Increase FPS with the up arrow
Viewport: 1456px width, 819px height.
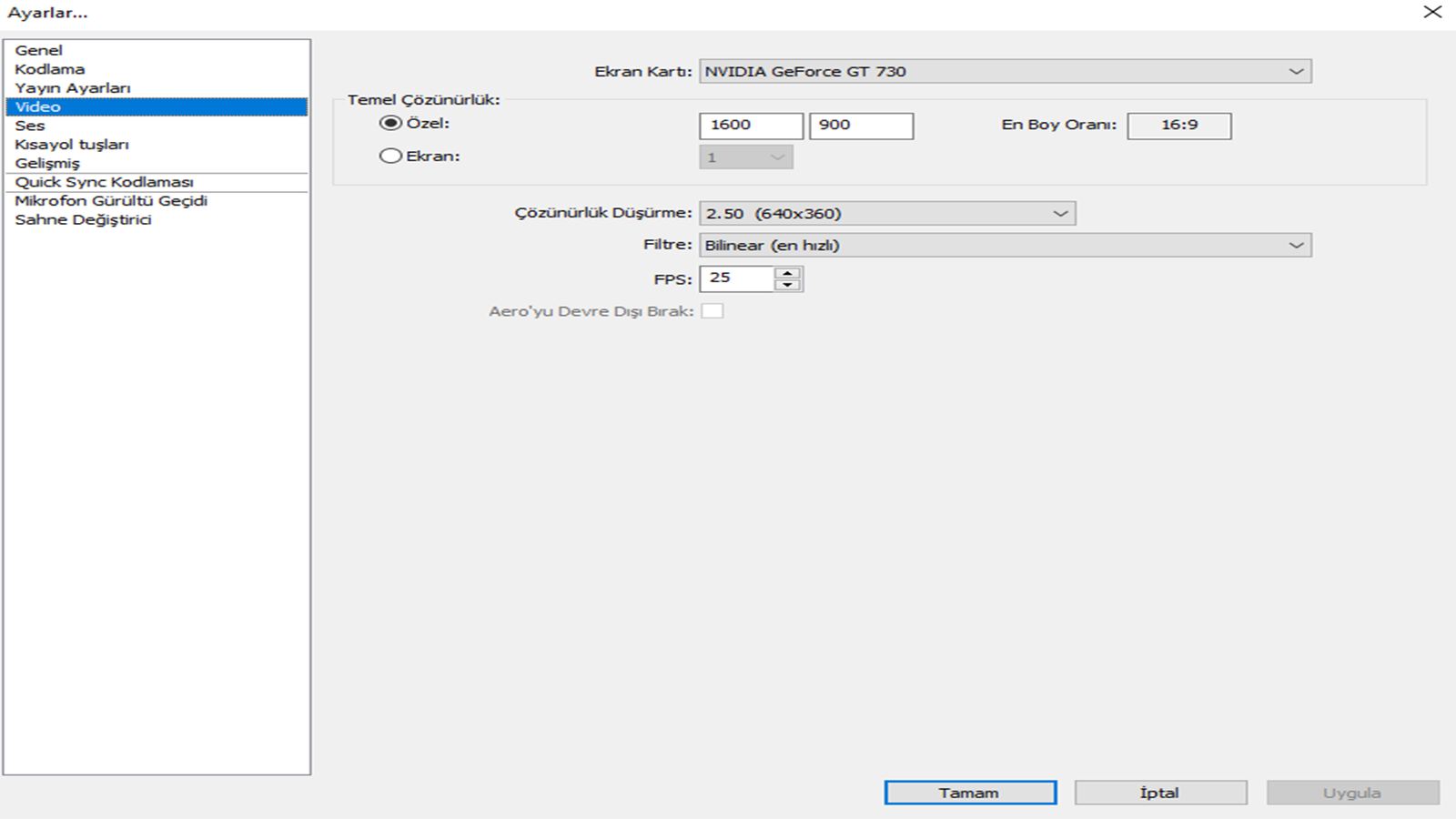tap(788, 272)
